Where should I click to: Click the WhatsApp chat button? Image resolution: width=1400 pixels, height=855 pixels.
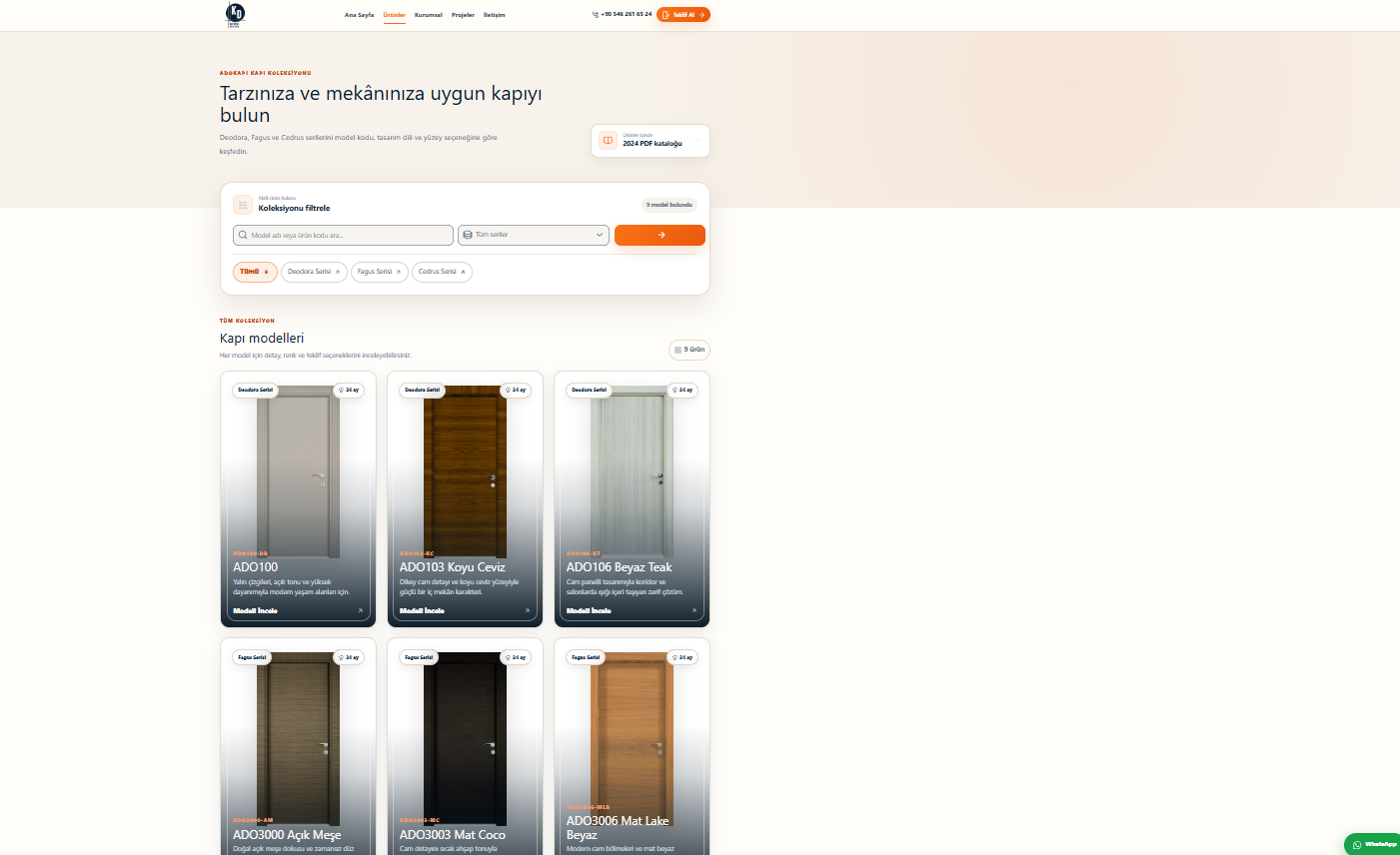coord(1374,844)
